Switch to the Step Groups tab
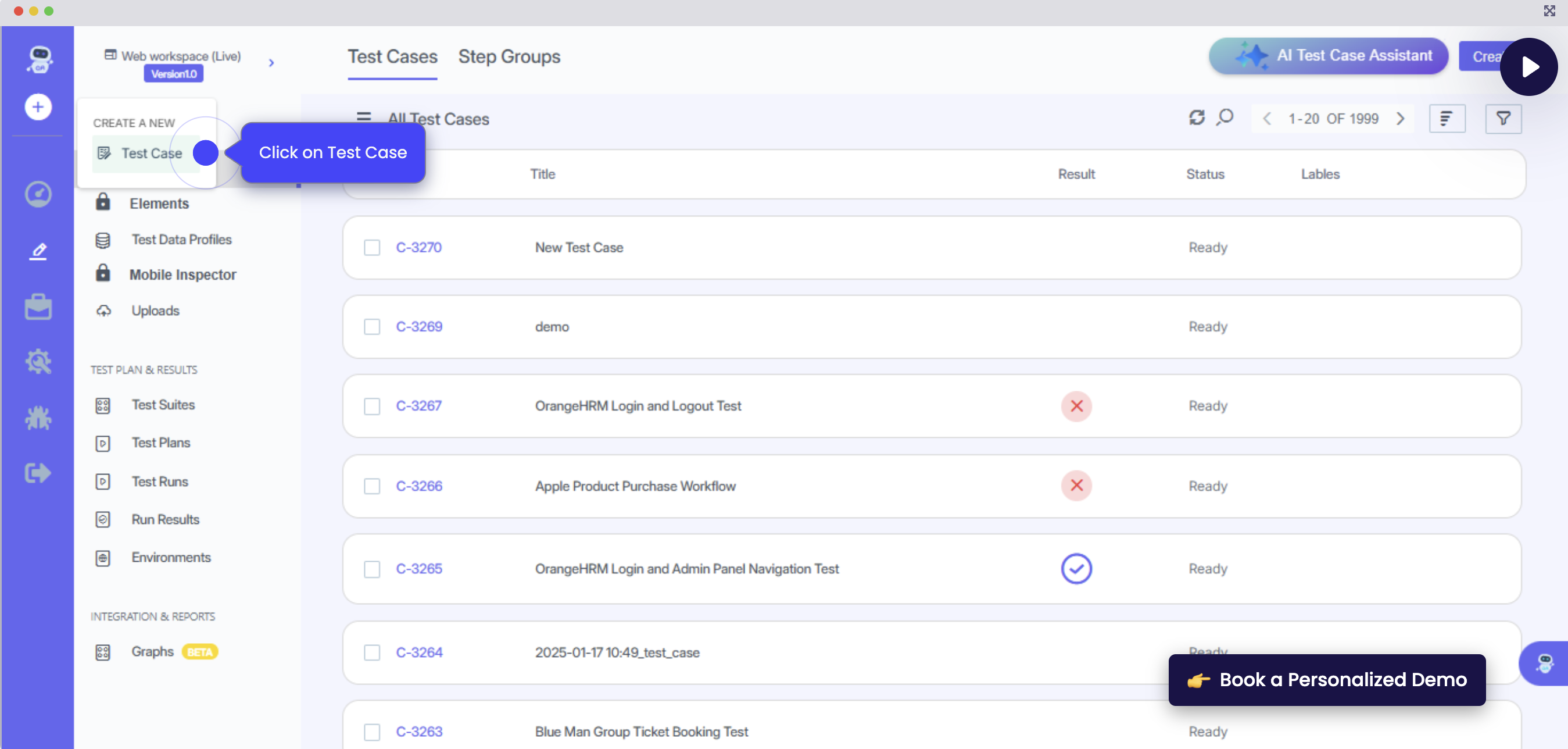Screen dimensions: 1568x749 tap(509, 56)
